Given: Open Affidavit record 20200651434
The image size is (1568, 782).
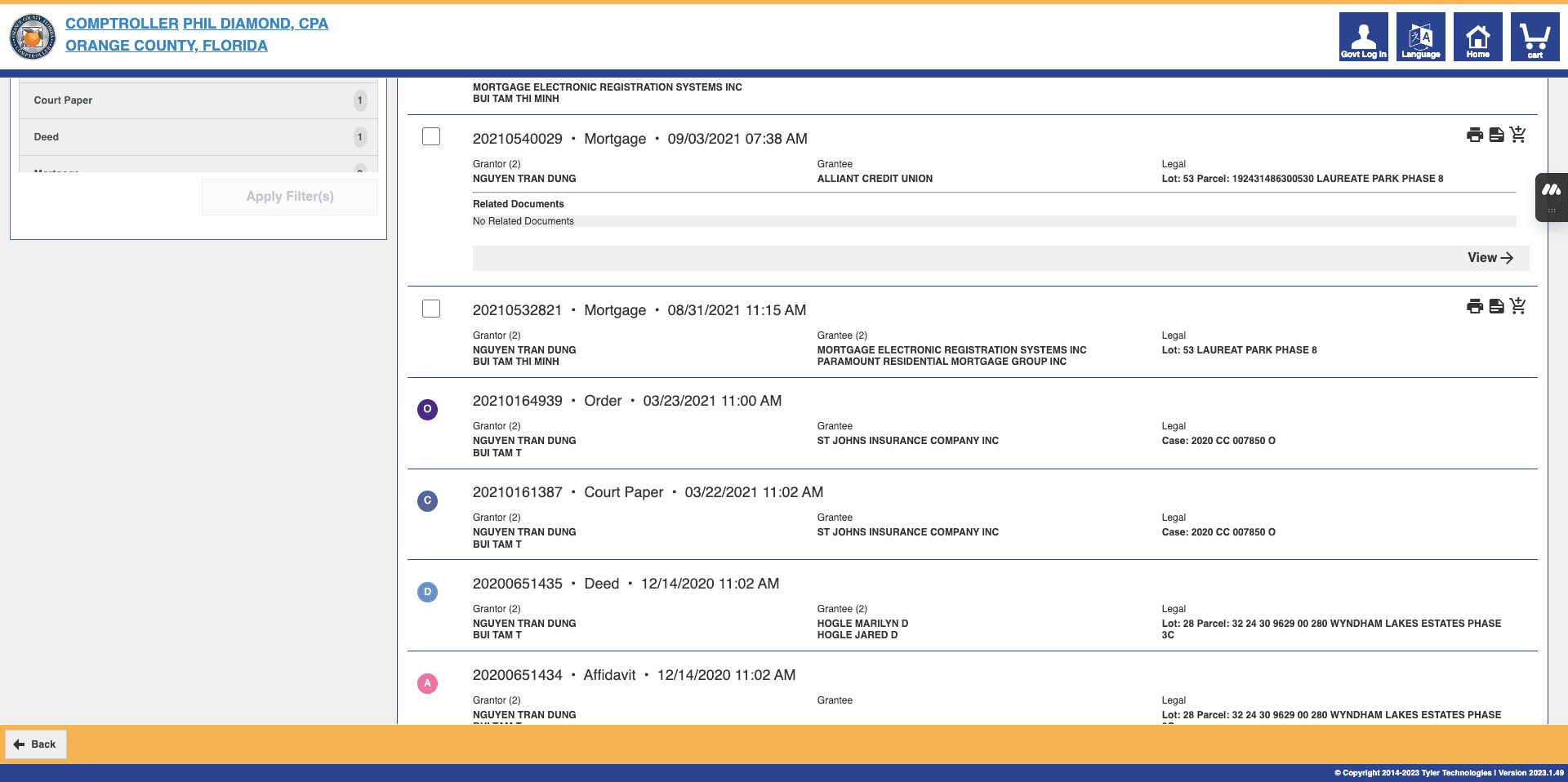Looking at the screenshot, I should tap(634, 675).
